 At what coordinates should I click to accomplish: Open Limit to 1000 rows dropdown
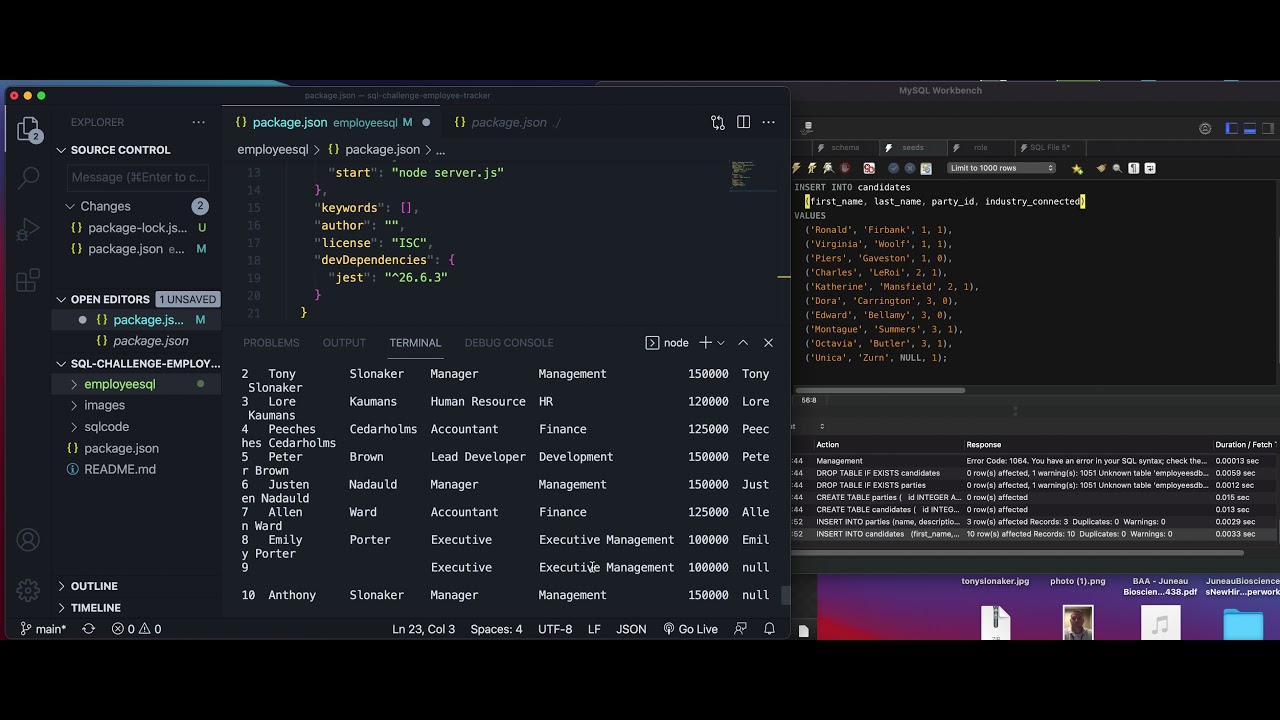(1001, 168)
